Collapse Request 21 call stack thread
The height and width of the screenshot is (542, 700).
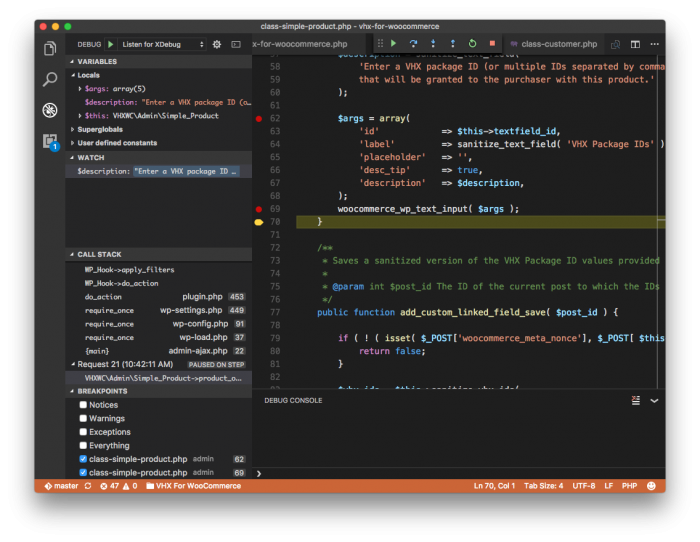[73, 364]
